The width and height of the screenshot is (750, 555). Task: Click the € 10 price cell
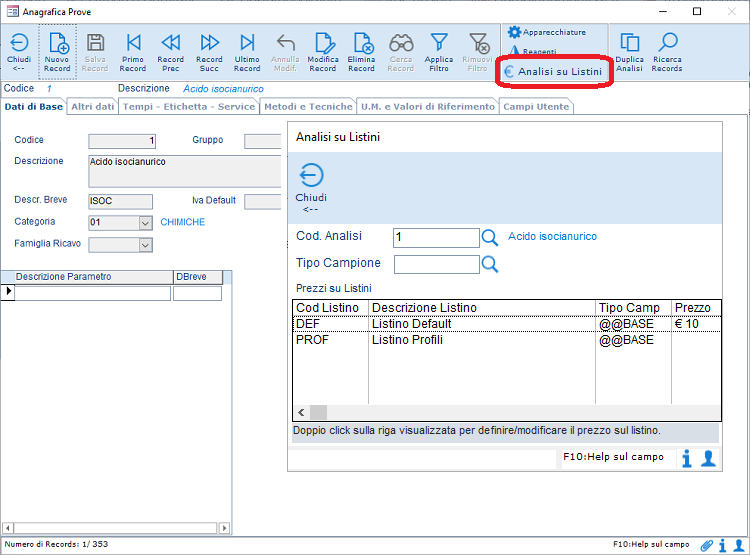click(696, 324)
